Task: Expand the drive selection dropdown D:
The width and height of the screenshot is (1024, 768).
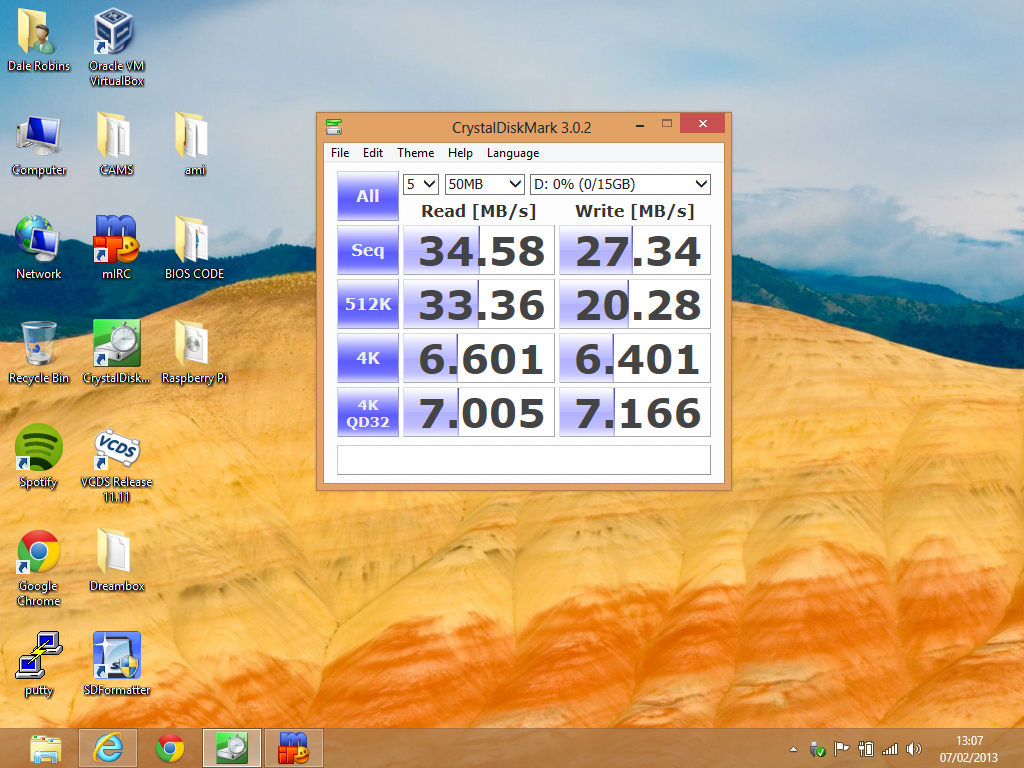Action: tap(620, 184)
